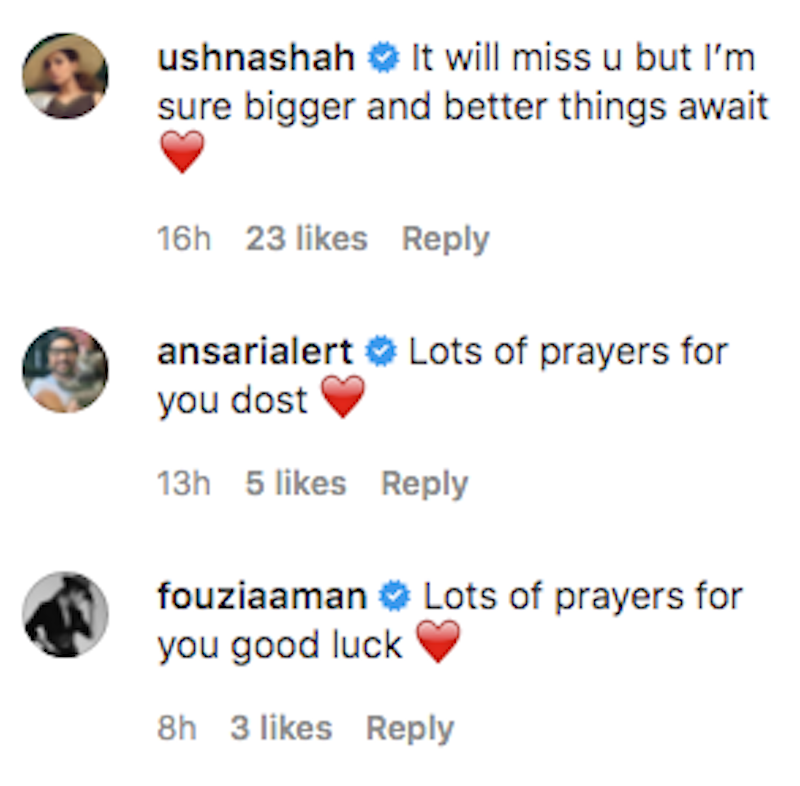
Task: Click verified badge next to ushnashah
Action: [x=383, y=59]
